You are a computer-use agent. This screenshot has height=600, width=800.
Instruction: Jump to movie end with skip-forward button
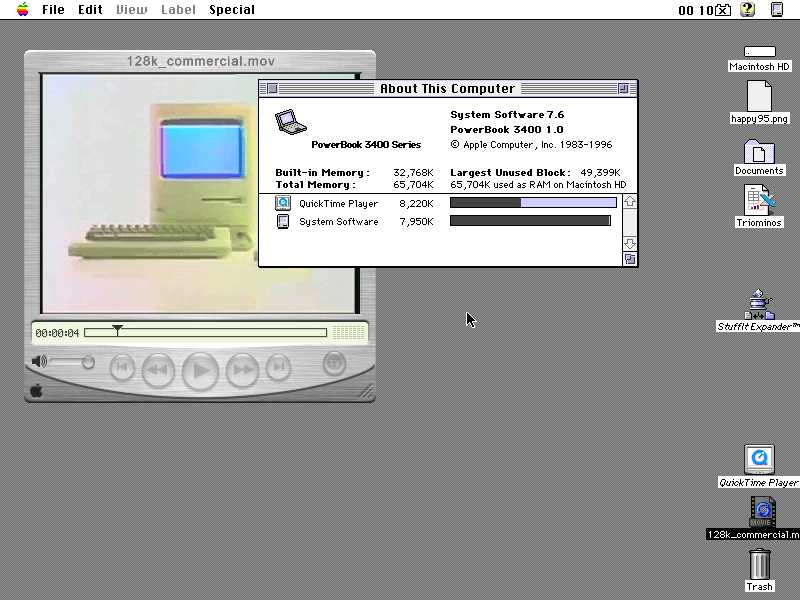(x=279, y=368)
